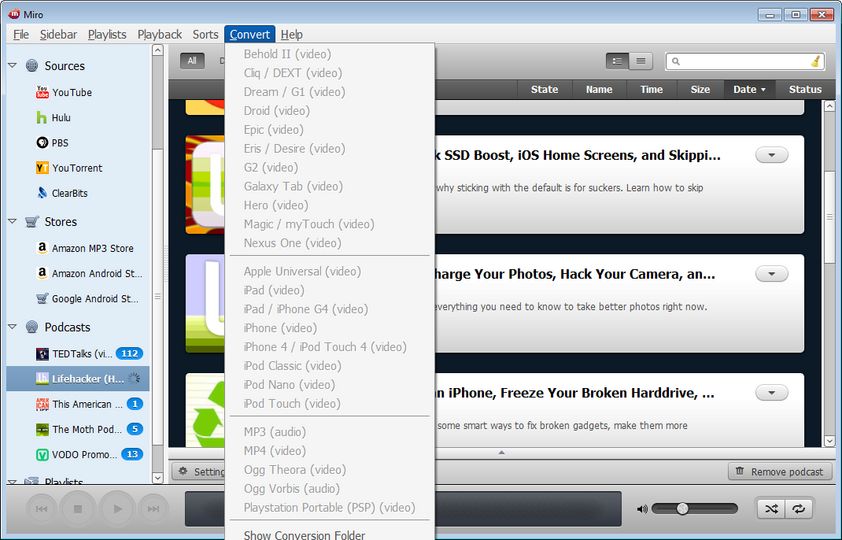Click the search magnifier icon

click(676, 61)
